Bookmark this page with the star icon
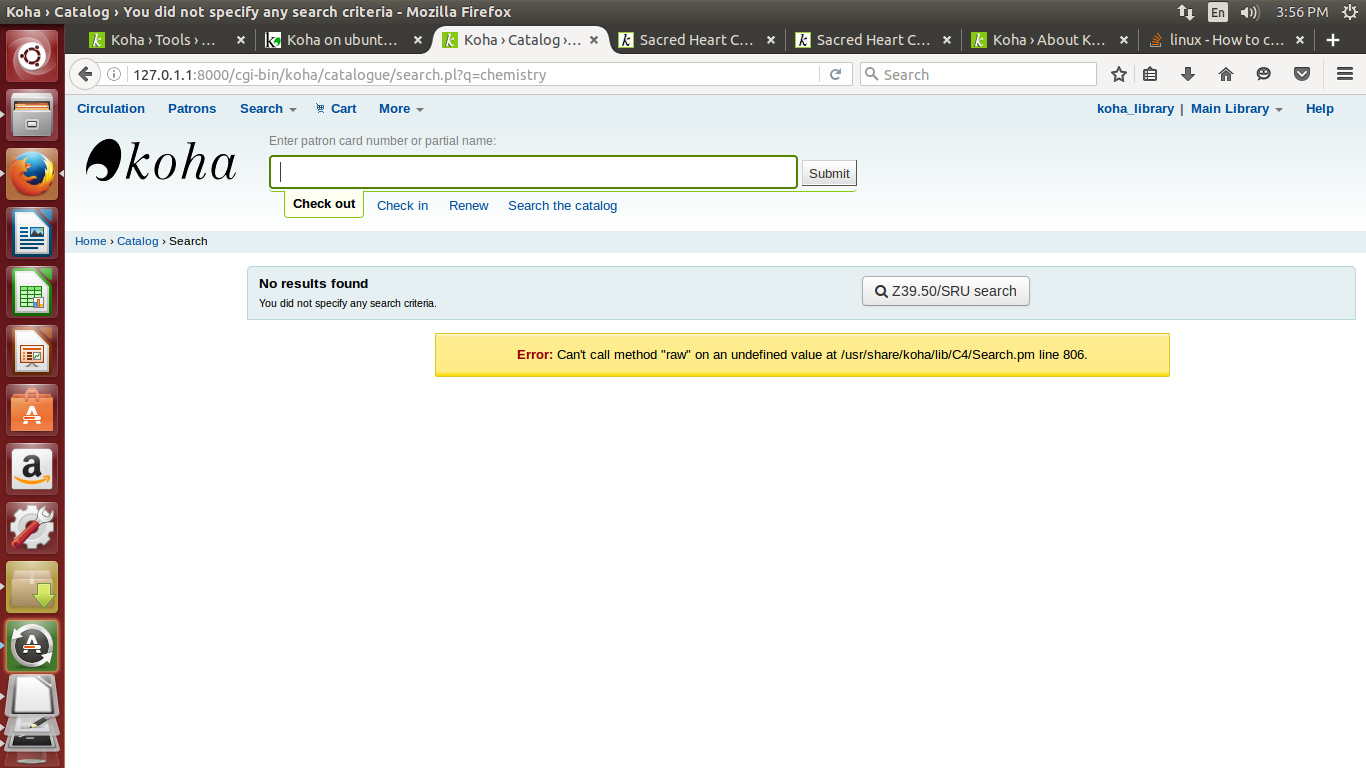This screenshot has width=1366, height=768. (x=1119, y=74)
